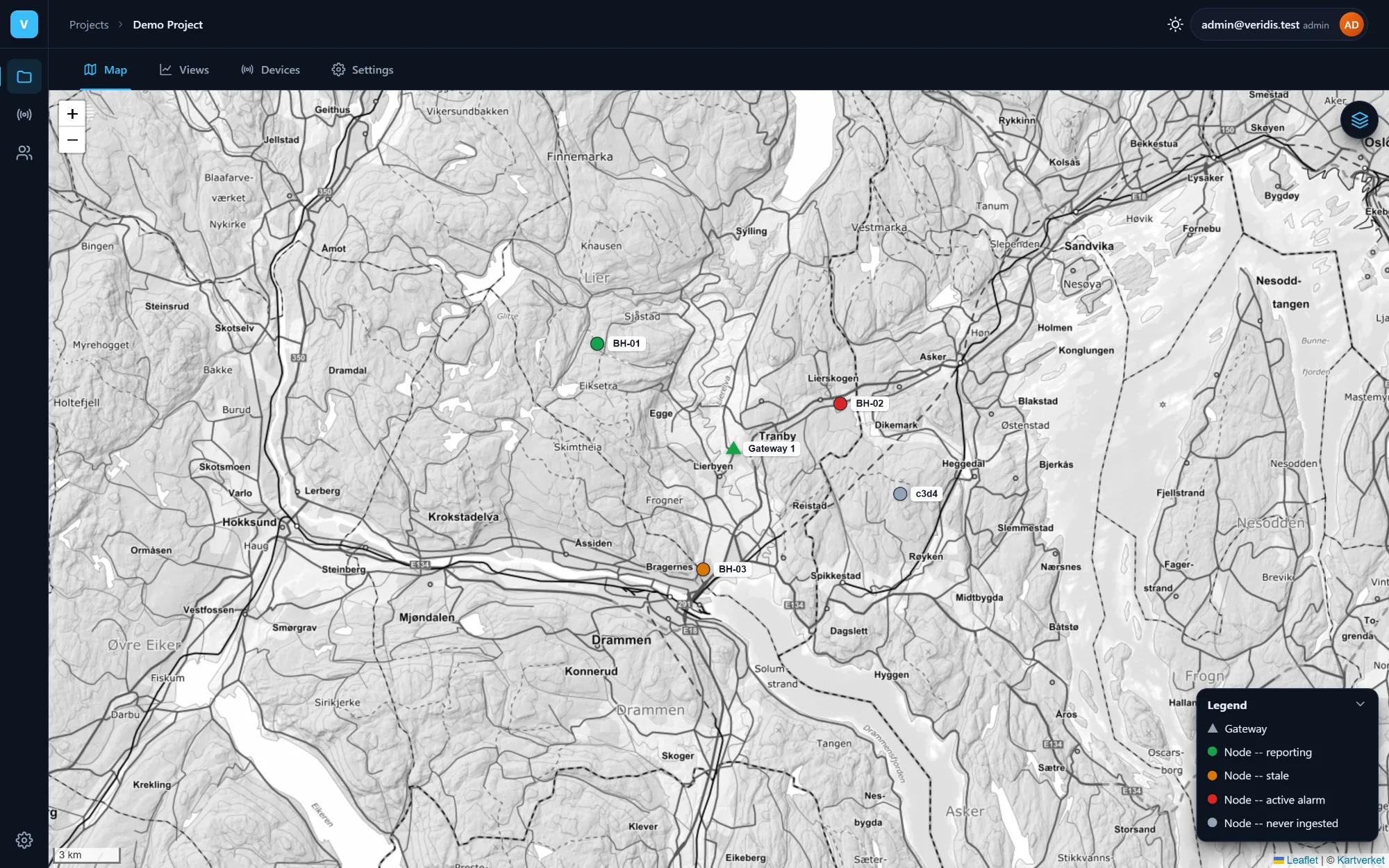Select the orange BH-03 stale node marker
The width and height of the screenshot is (1389, 868).
[703, 569]
